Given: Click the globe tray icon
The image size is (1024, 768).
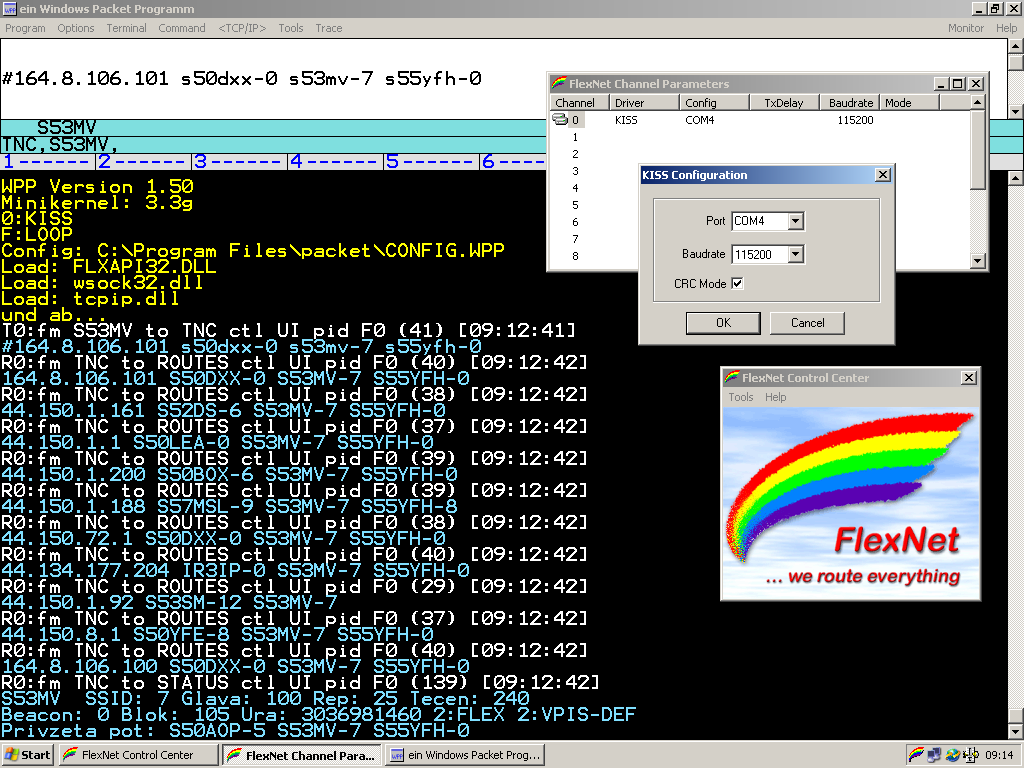Looking at the screenshot, I should point(953,755).
